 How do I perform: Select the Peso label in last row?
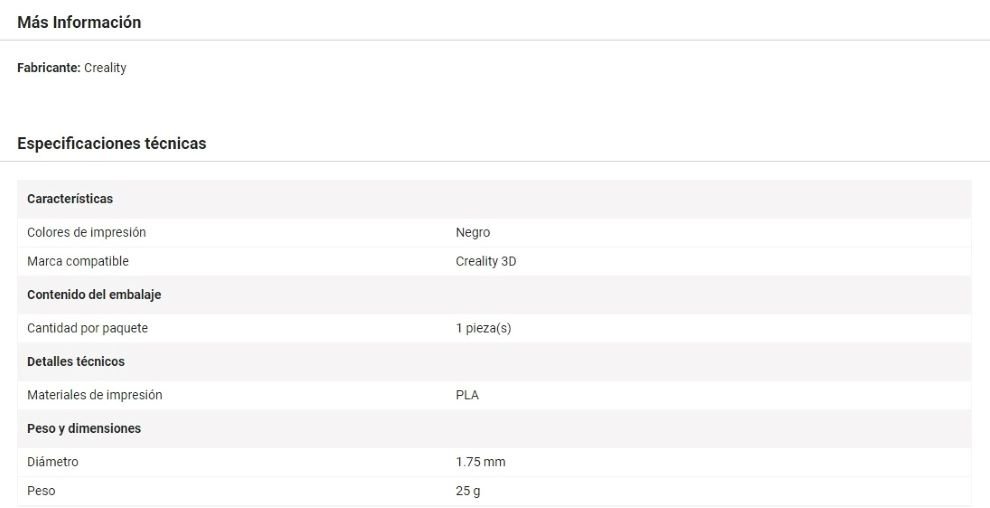[x=42, y=491]
